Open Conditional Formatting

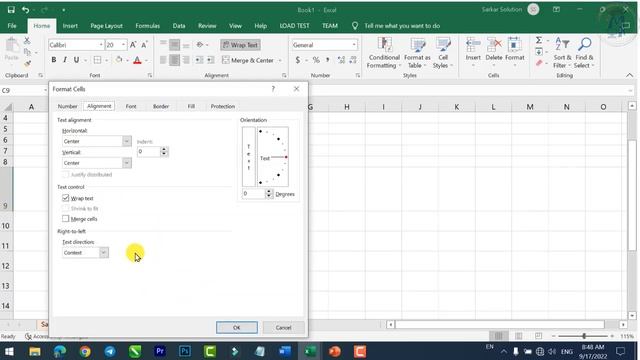[x=384, y=53]
